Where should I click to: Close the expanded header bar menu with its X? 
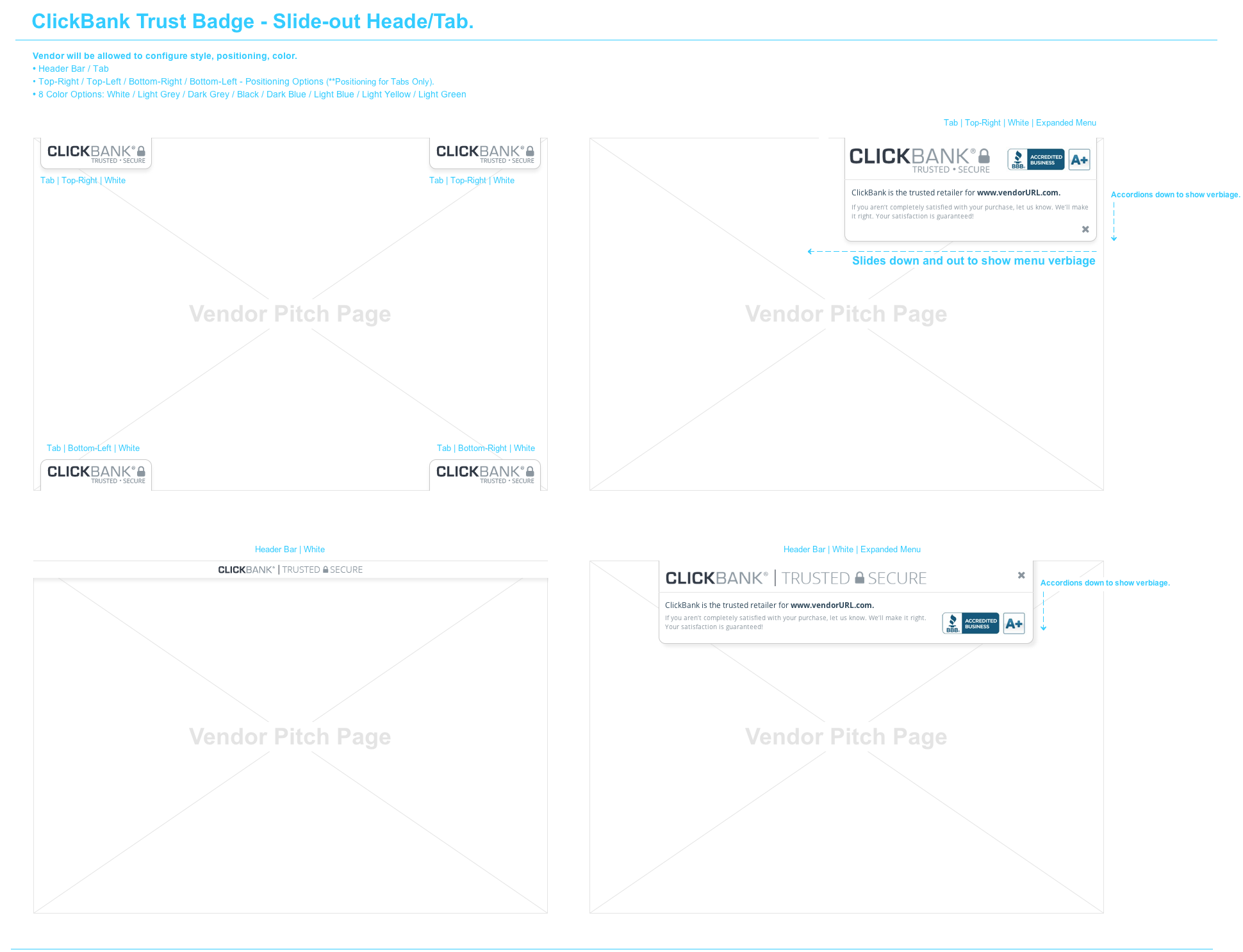1021,575
